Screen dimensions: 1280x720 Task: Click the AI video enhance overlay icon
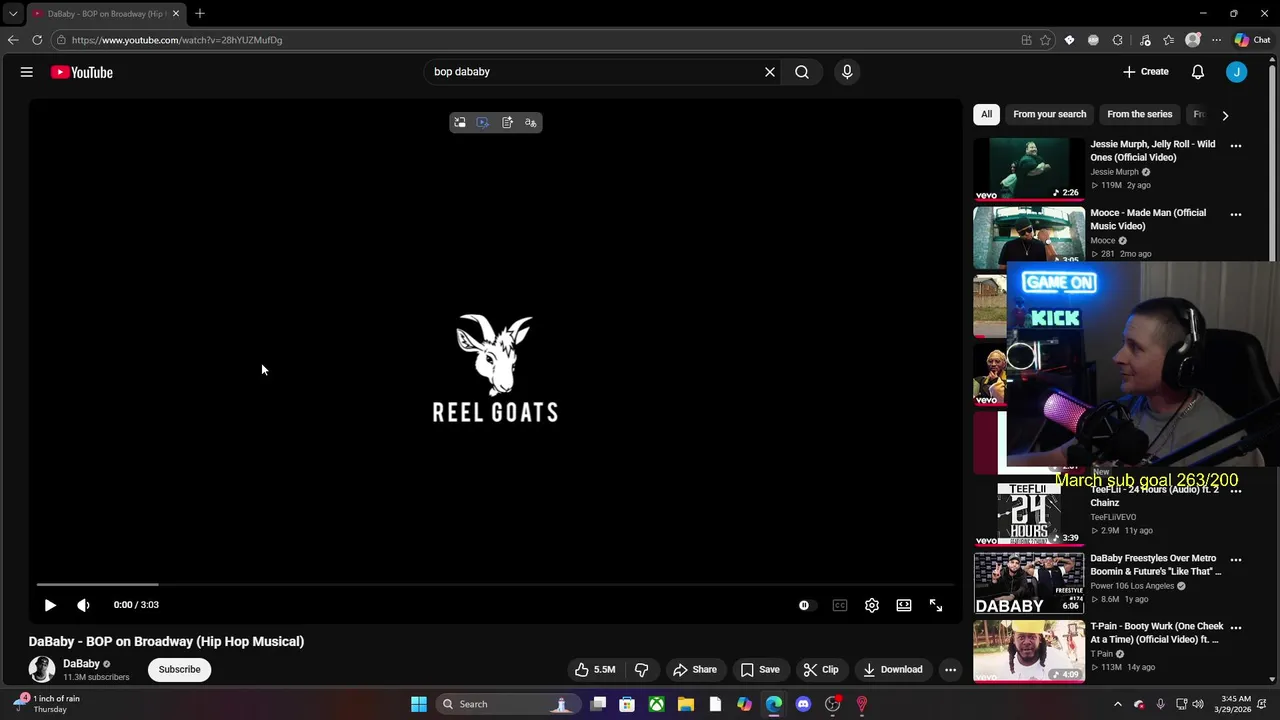pos(483,123)
